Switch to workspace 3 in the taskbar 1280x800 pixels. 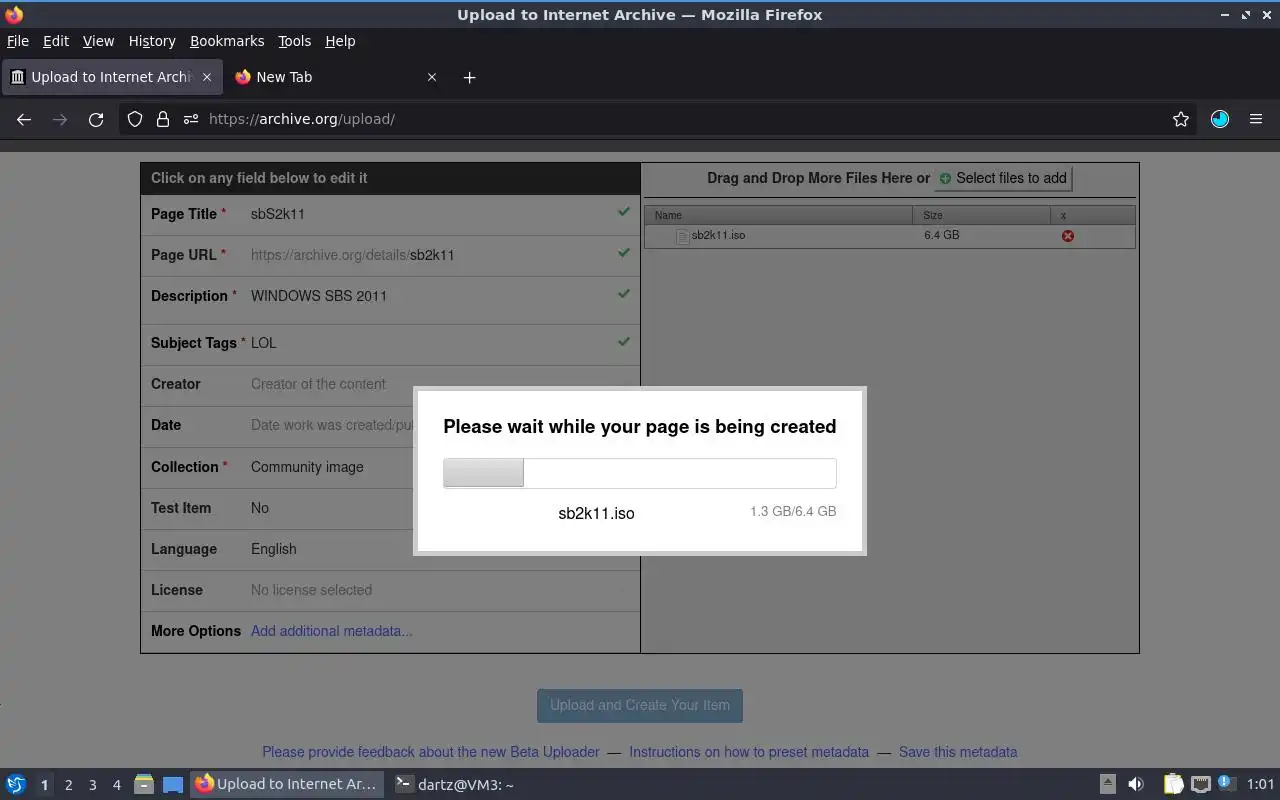(92, 785)
